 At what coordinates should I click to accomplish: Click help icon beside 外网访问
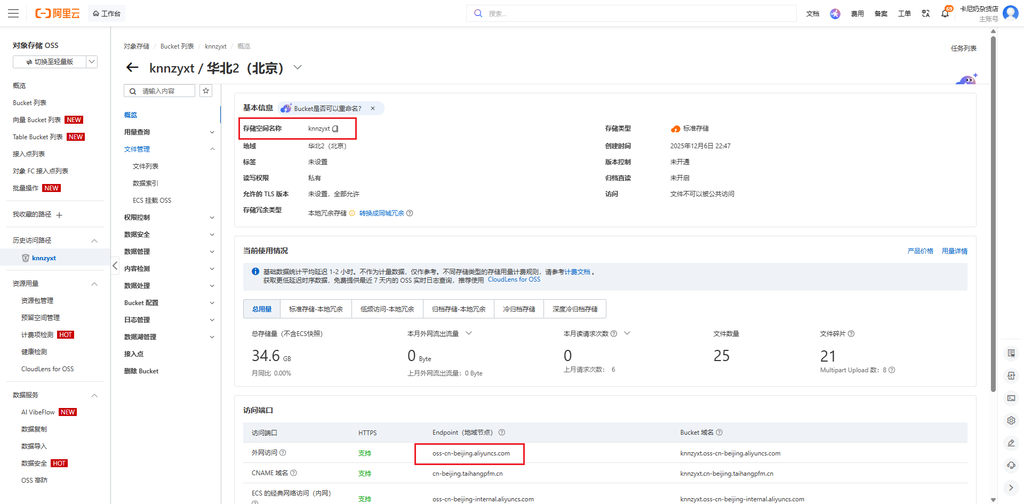(x=283, y=452)
